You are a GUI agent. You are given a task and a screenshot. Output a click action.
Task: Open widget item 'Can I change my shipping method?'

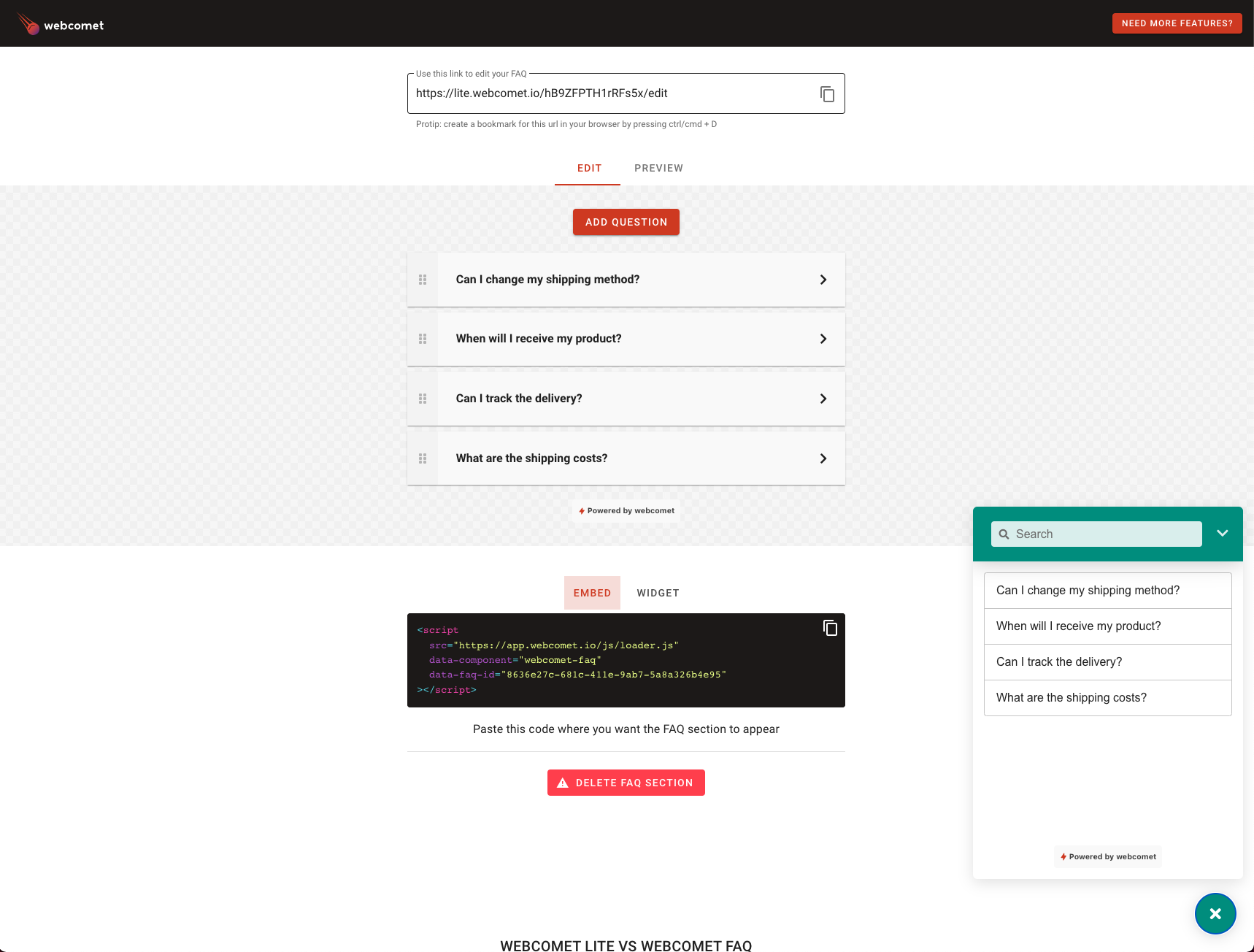[x=1108, y=591]
